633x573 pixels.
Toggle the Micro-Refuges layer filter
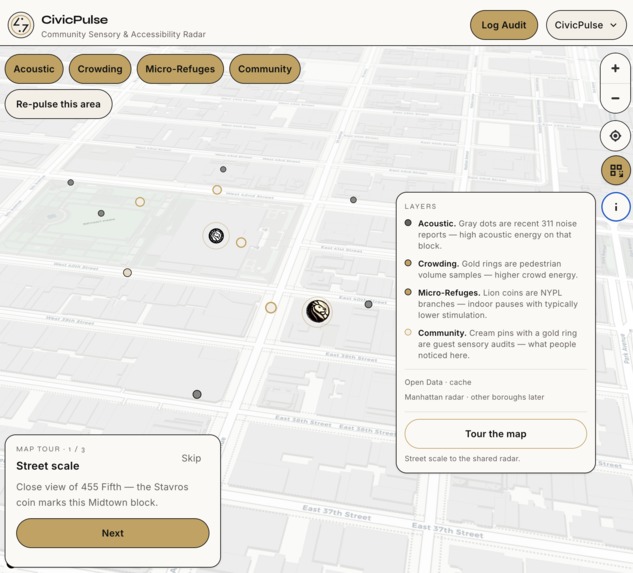pos(180,69)
